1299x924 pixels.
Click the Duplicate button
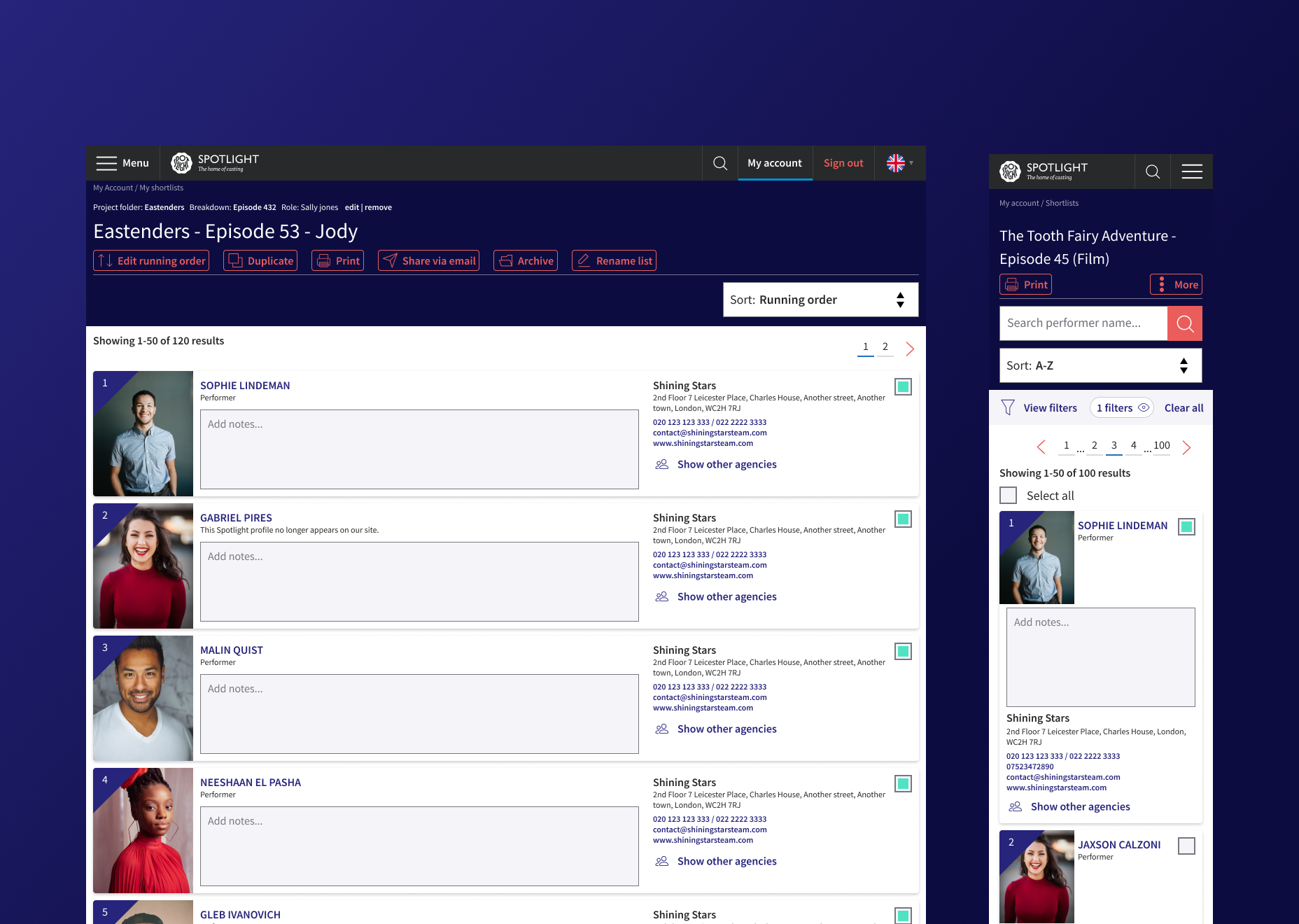[x=260, y=260]
